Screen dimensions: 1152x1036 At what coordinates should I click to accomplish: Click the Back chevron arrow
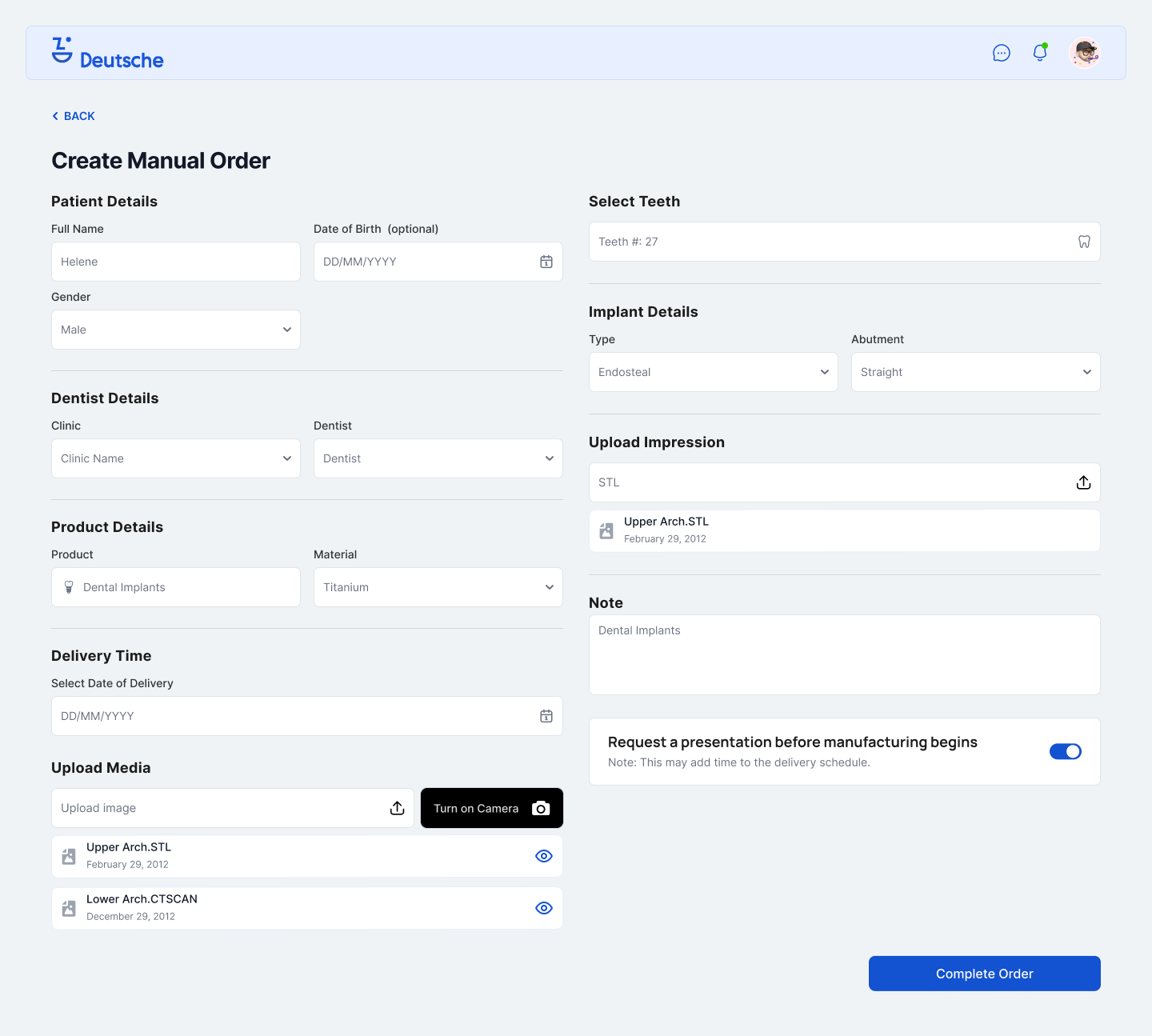[x=55, y=116]
